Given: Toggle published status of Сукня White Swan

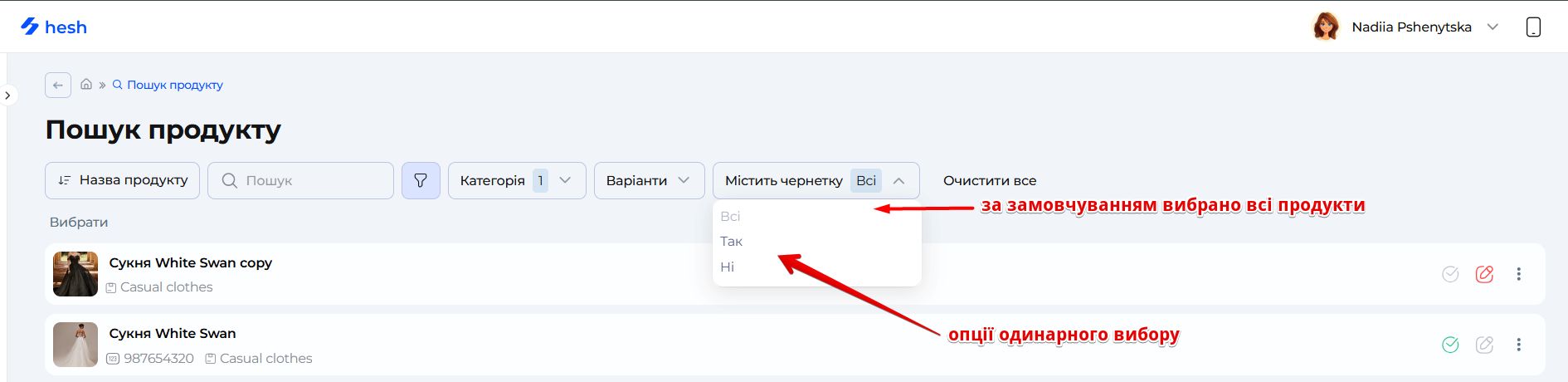Looking at the screenshot, I should (1450, 345).
